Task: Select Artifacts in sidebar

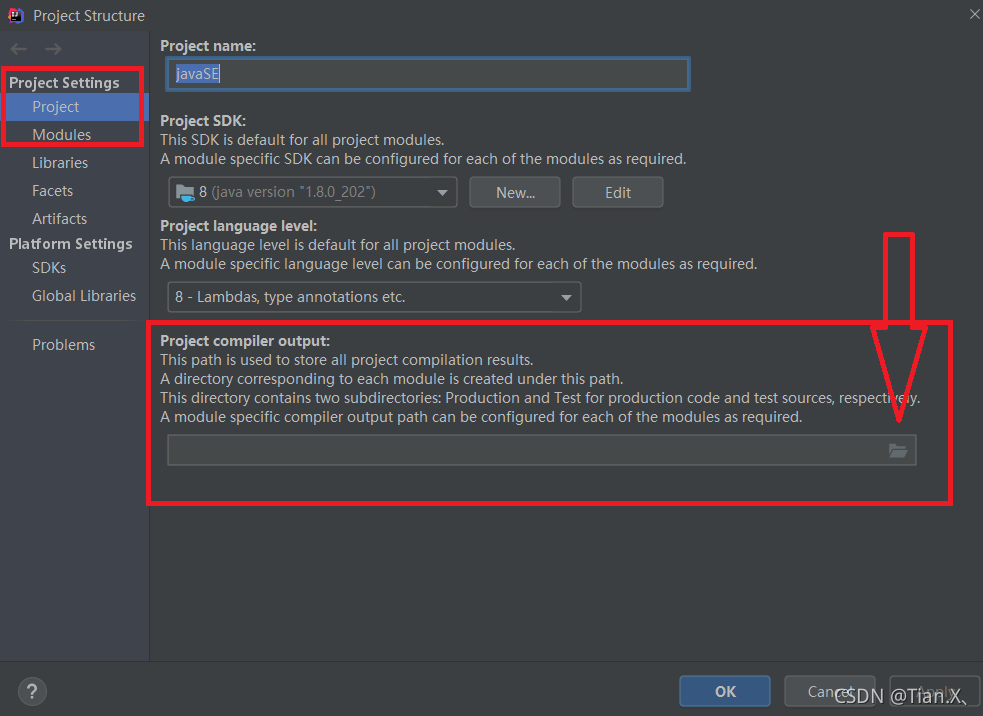Action: (x=60, y=219)
